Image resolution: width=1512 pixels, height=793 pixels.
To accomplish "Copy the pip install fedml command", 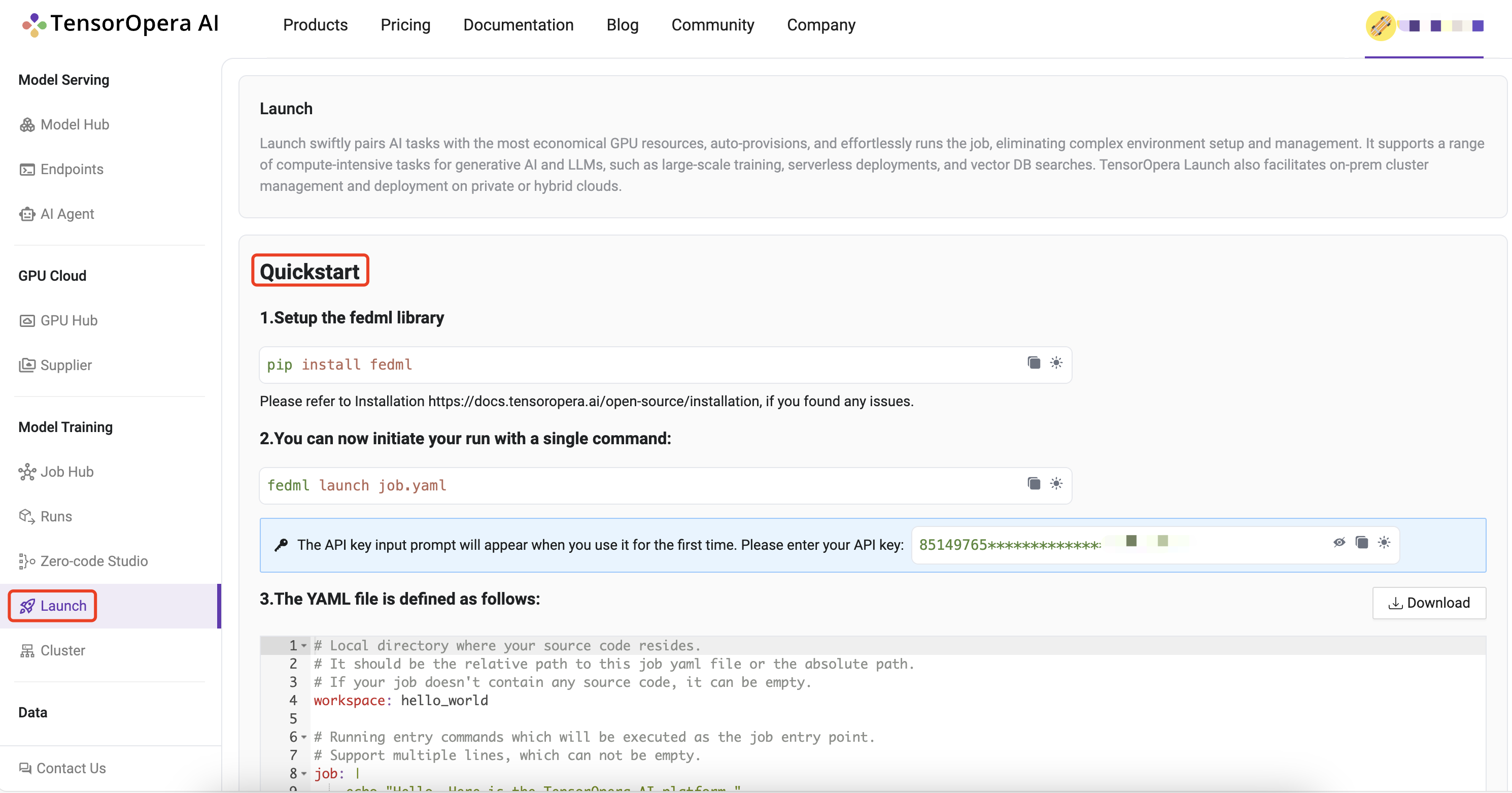I will 1034,362.
